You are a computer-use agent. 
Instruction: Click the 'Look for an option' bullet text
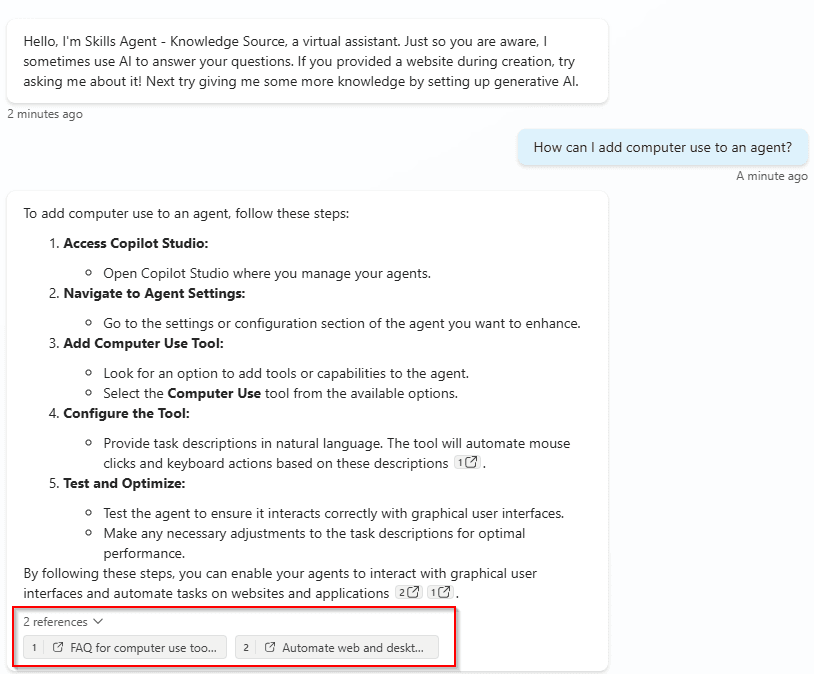[x=286, y=373]
